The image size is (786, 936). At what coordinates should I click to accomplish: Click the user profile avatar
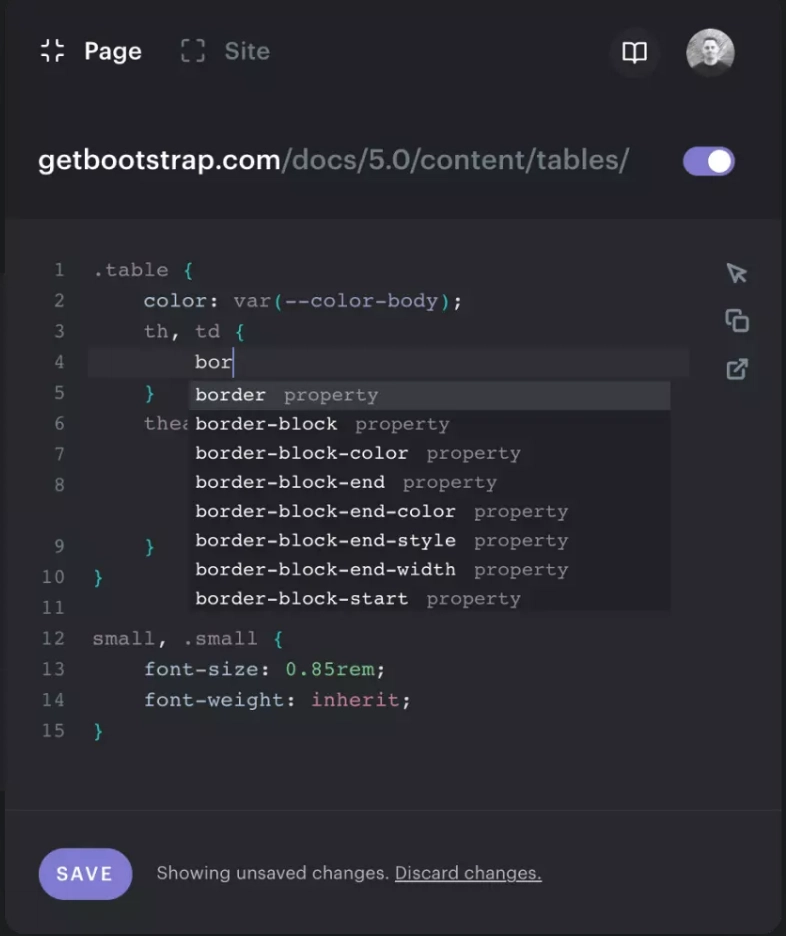tap(710, 52)
